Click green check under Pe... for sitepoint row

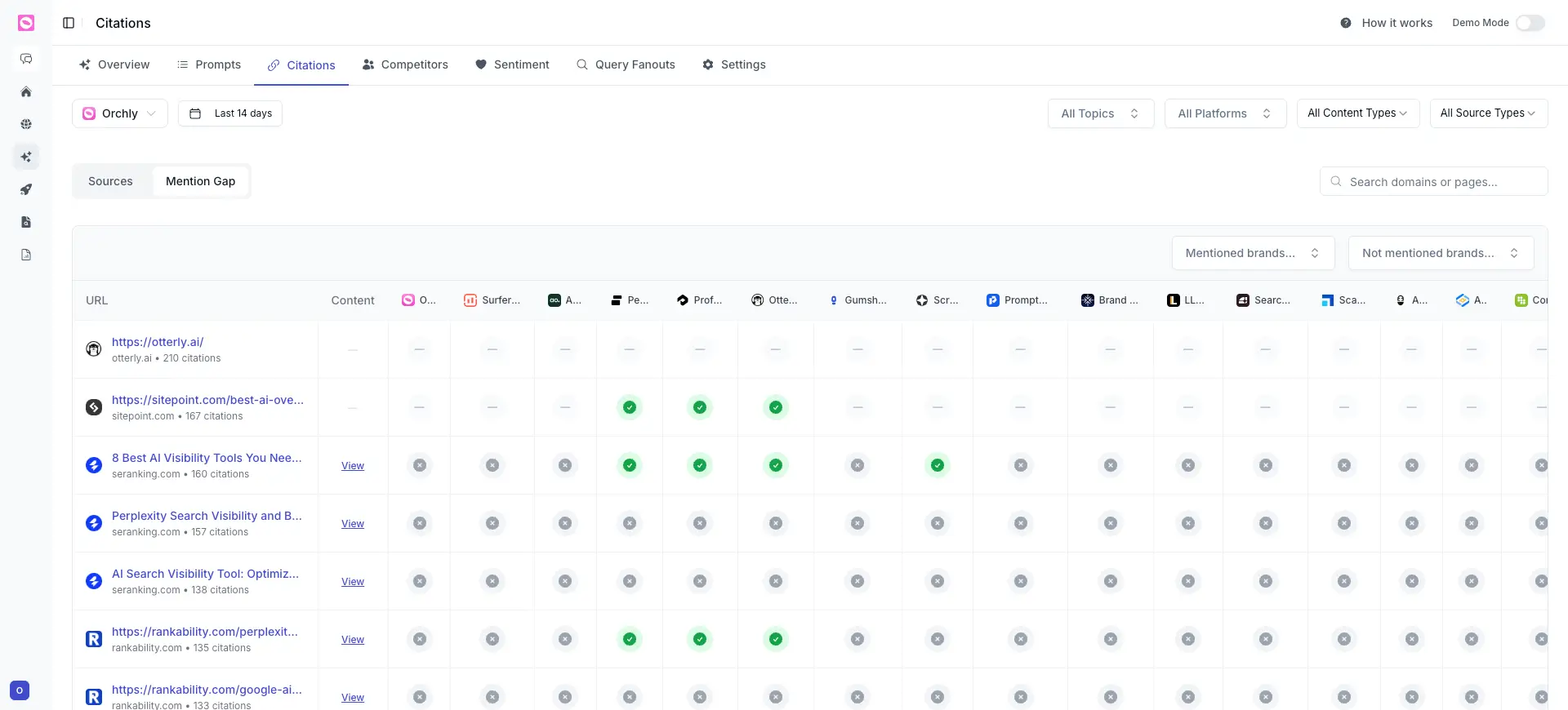[630, 407]
